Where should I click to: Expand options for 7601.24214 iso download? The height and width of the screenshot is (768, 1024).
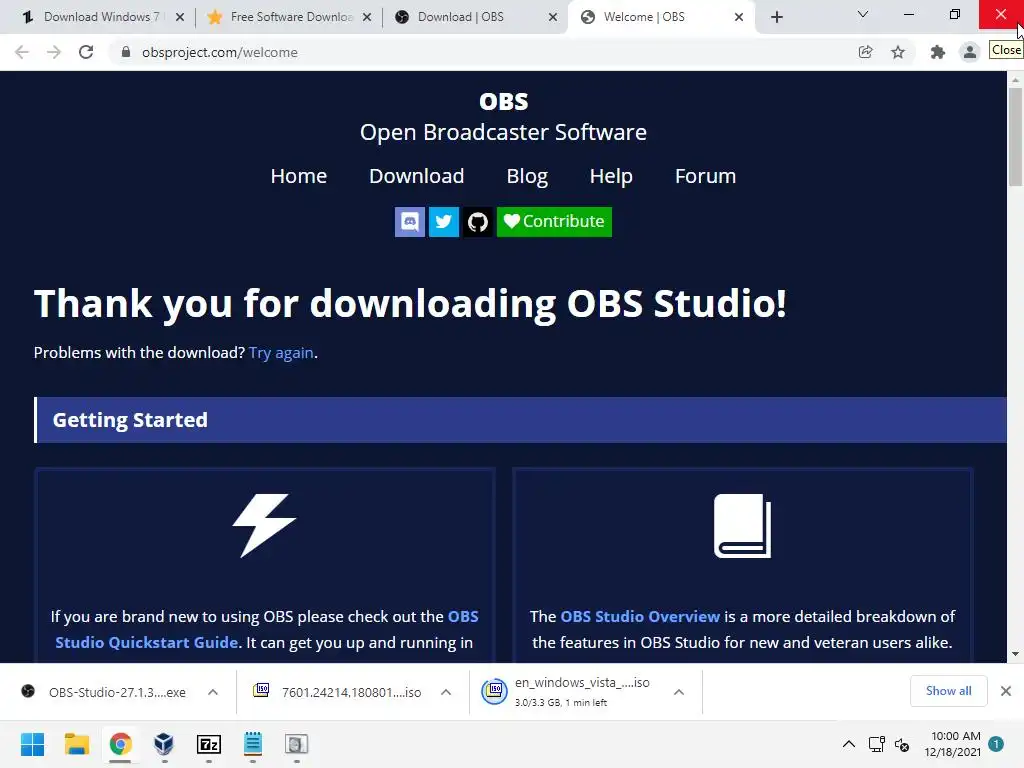[446, 692]
